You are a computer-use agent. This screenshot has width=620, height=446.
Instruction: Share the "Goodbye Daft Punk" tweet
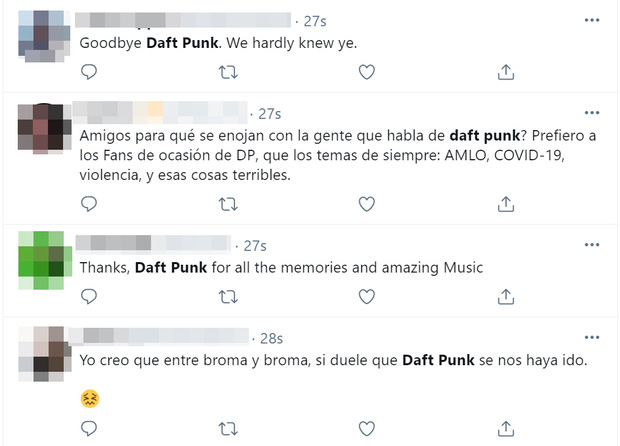(506, 72)
